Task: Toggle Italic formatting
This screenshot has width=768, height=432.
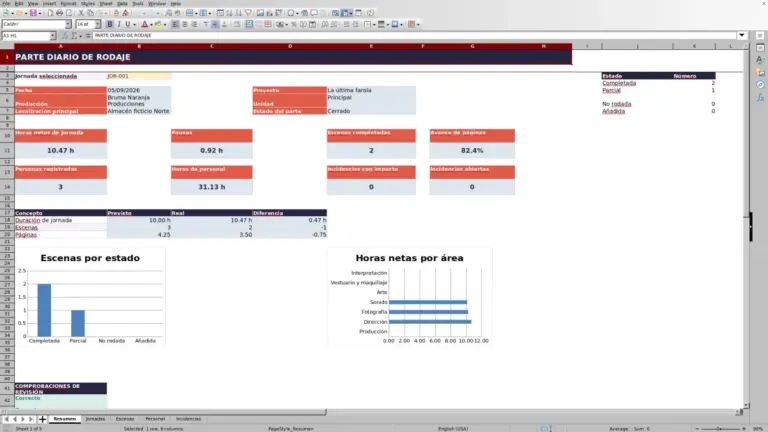Action: (x=119, y=24)
